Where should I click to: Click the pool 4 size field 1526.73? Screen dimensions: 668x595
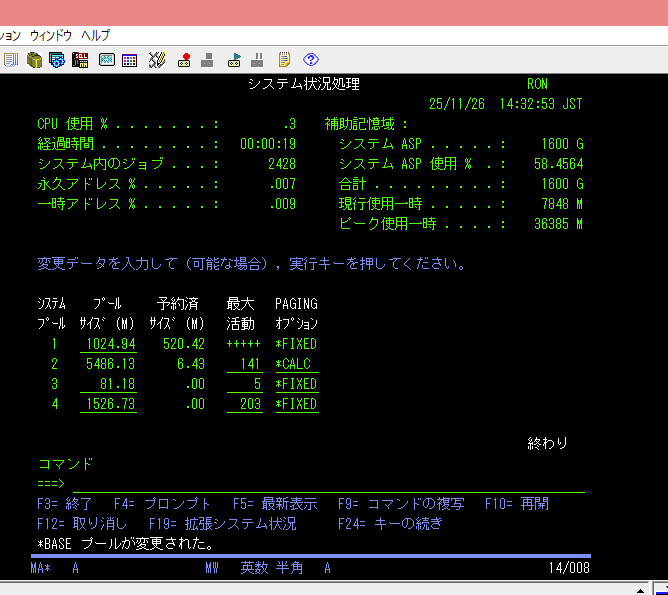click(x=108, y=404)
